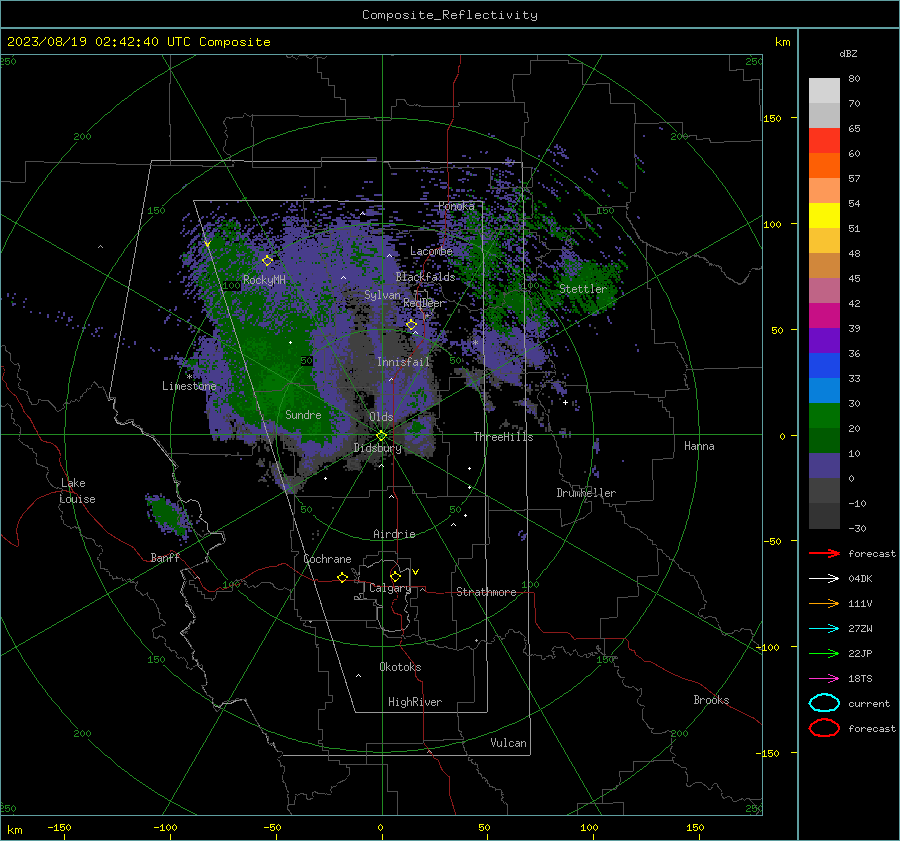
Task: Click the Drumheller map label
Action: 586,493
